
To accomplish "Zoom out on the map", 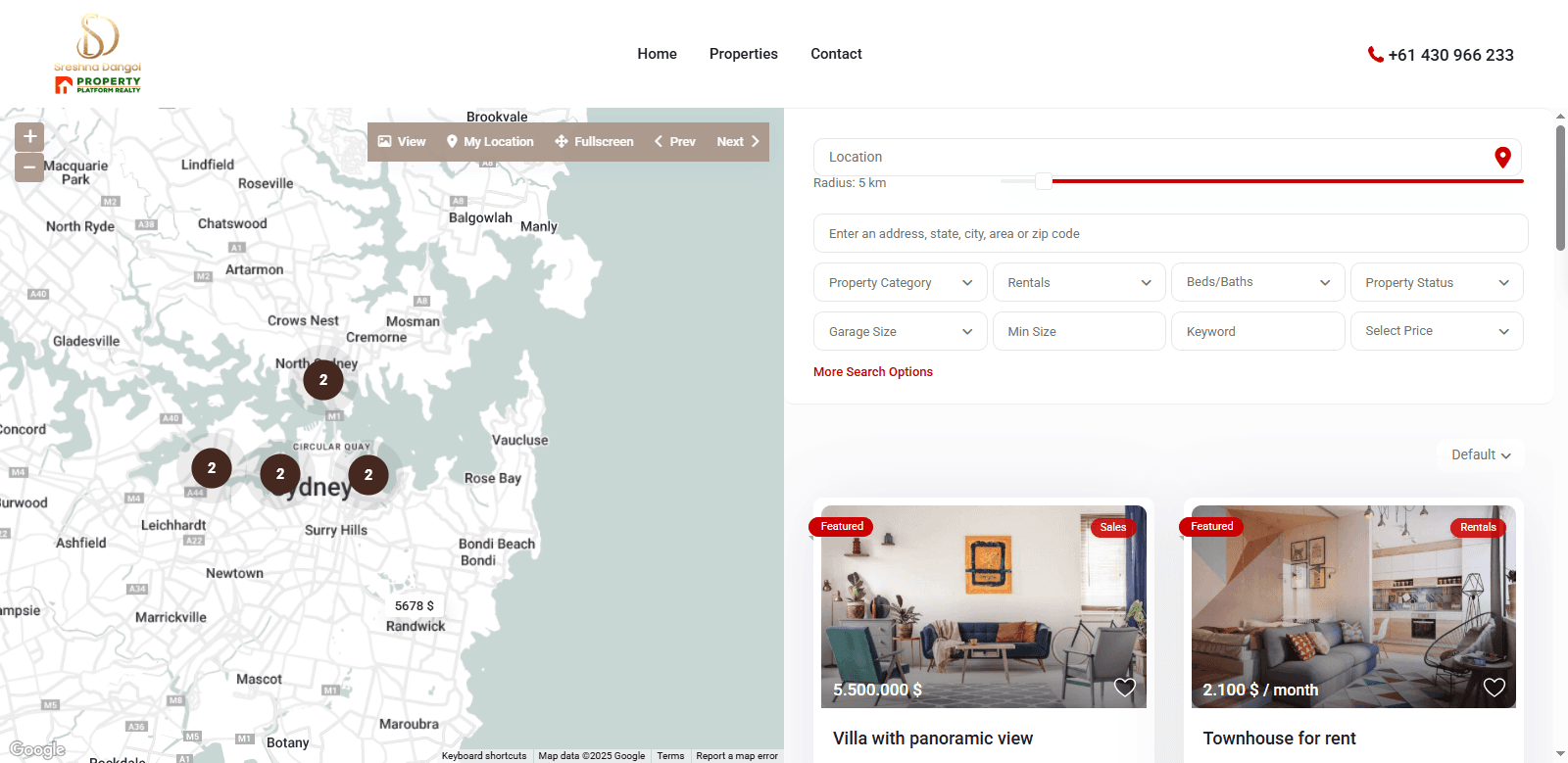I will (29, 167).
